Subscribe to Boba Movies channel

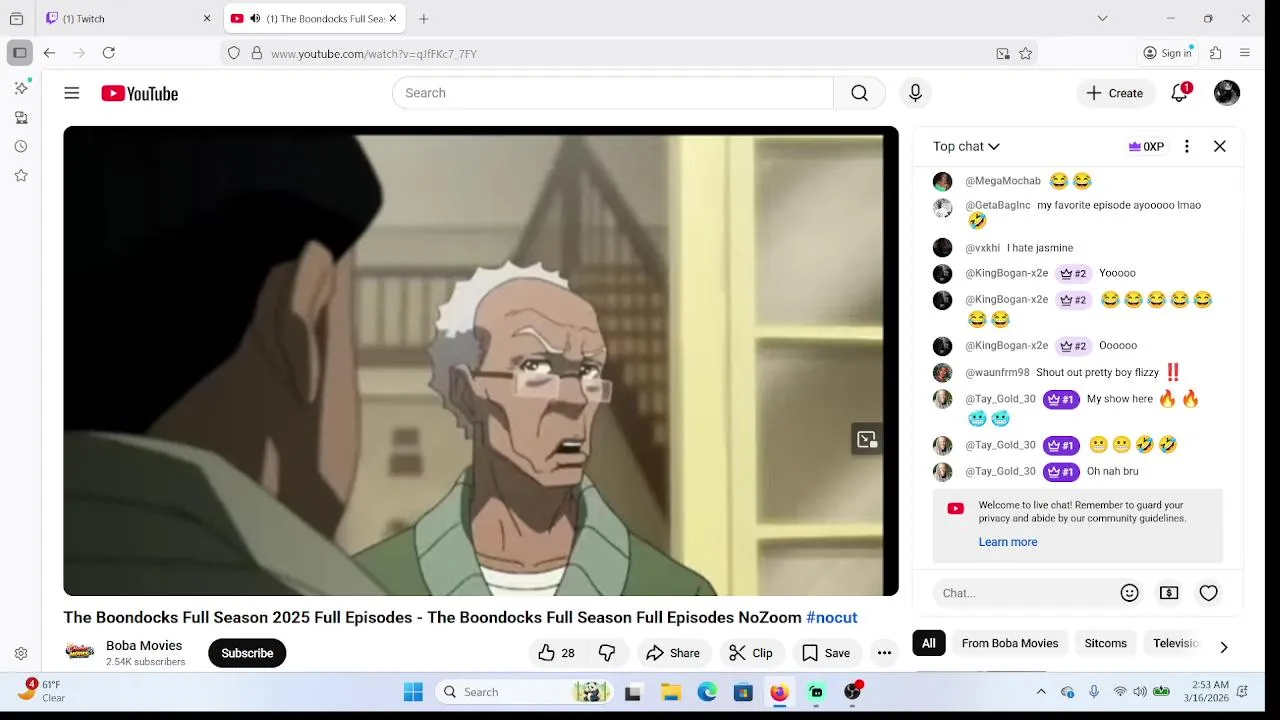[x=247, y=653]
